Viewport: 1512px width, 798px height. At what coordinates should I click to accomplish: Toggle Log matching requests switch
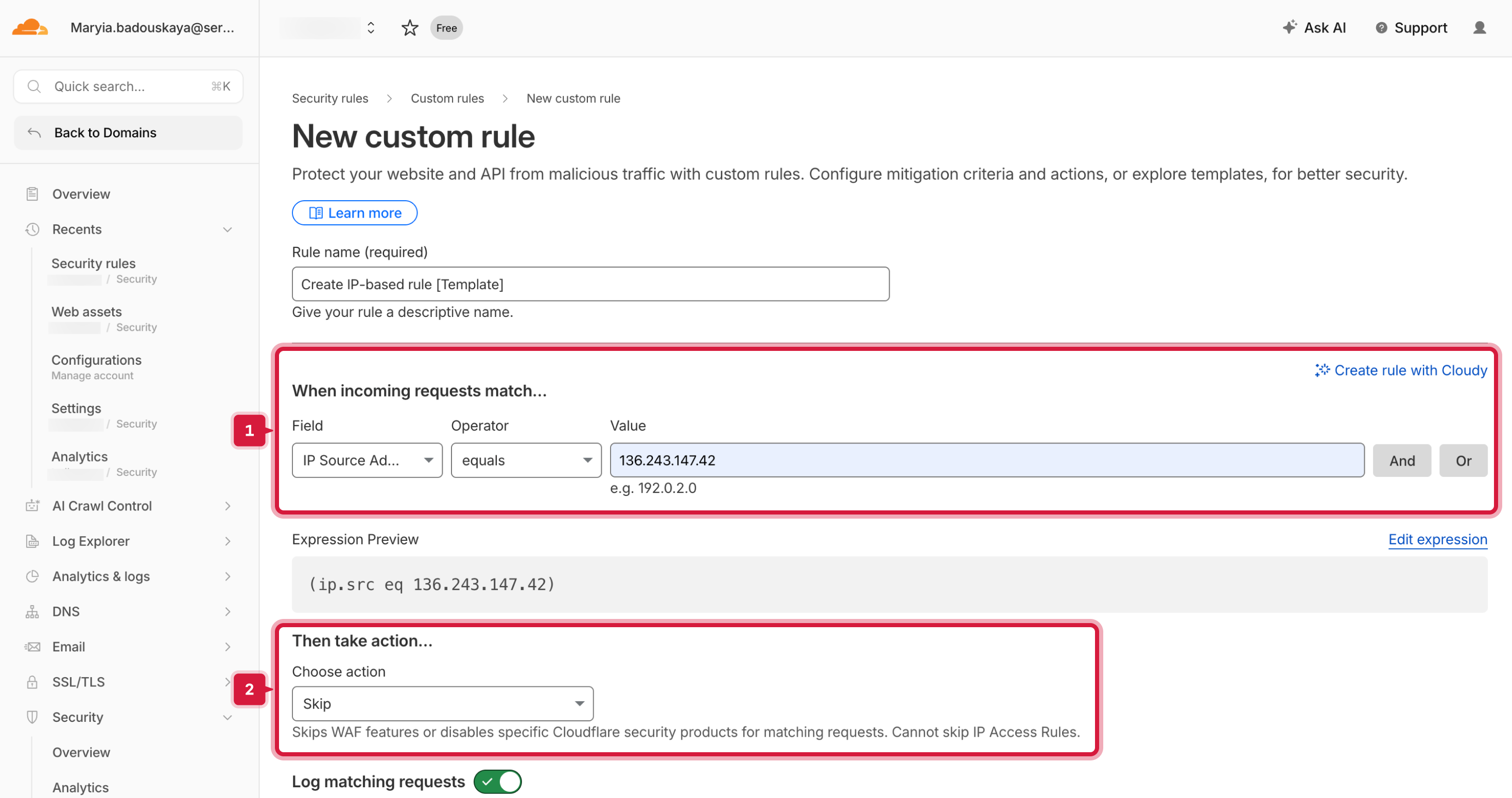(x=497, y=781)
